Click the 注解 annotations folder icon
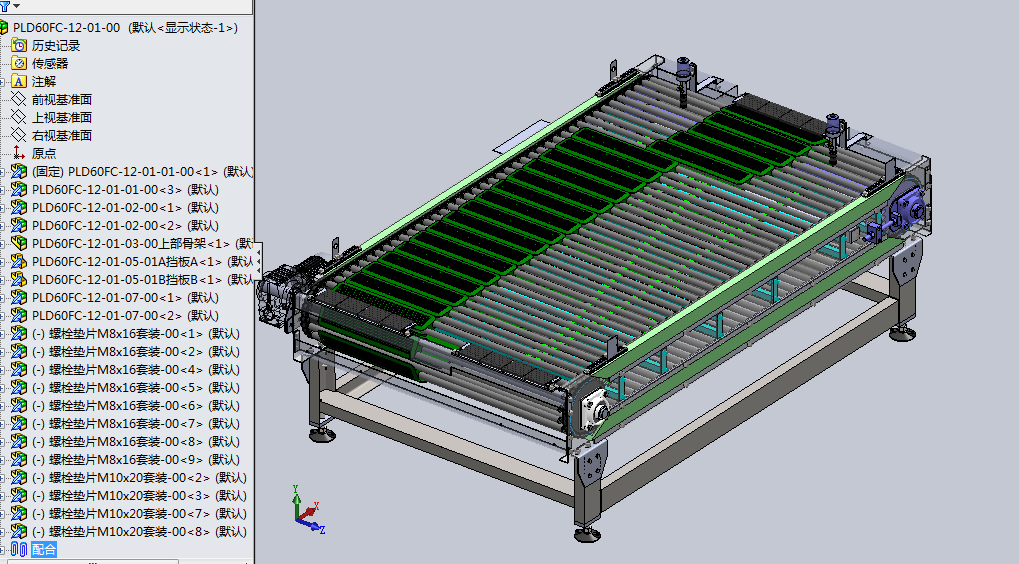 coord(19,81)
